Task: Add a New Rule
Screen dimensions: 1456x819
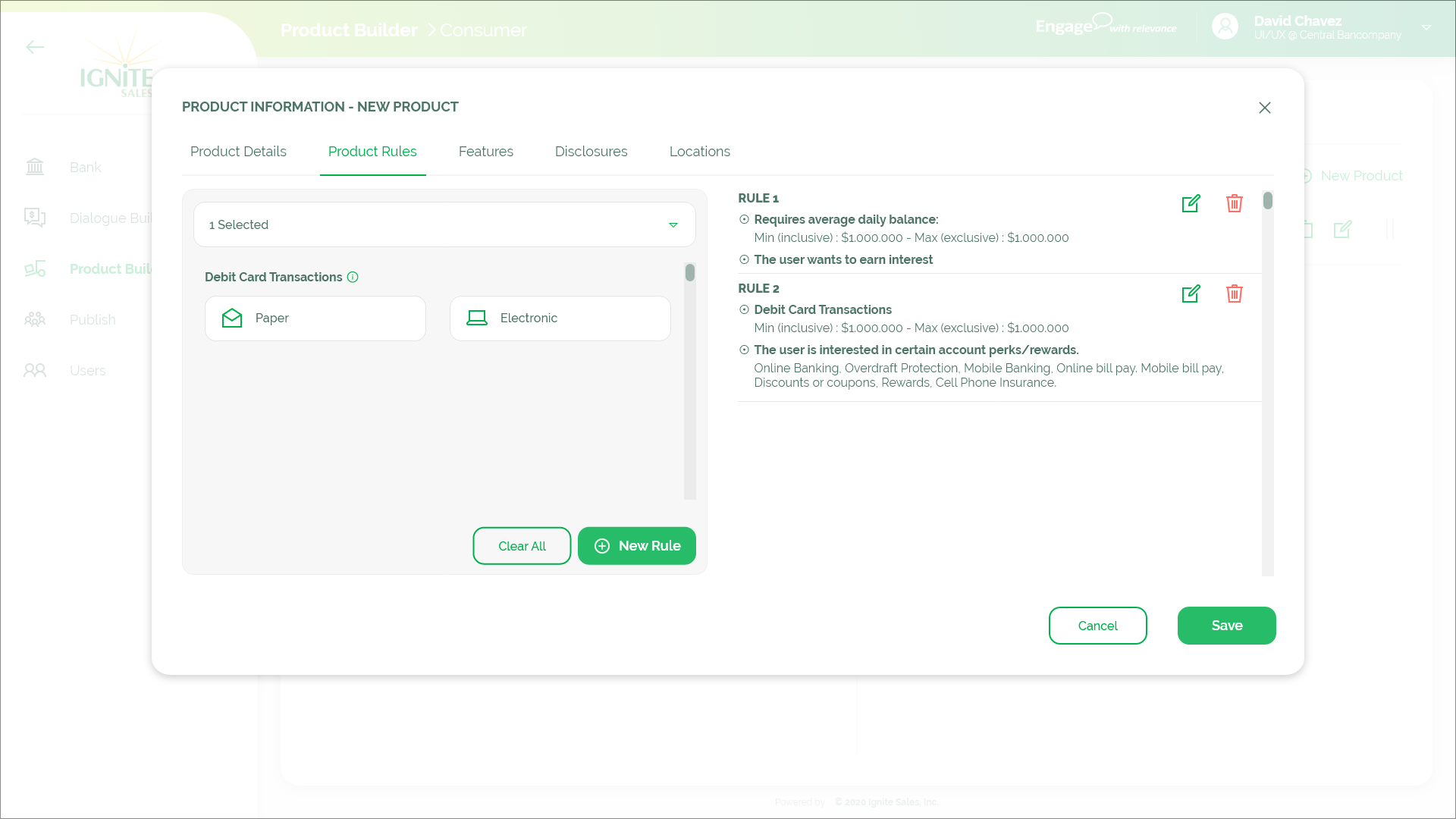Action: (636, 546)
